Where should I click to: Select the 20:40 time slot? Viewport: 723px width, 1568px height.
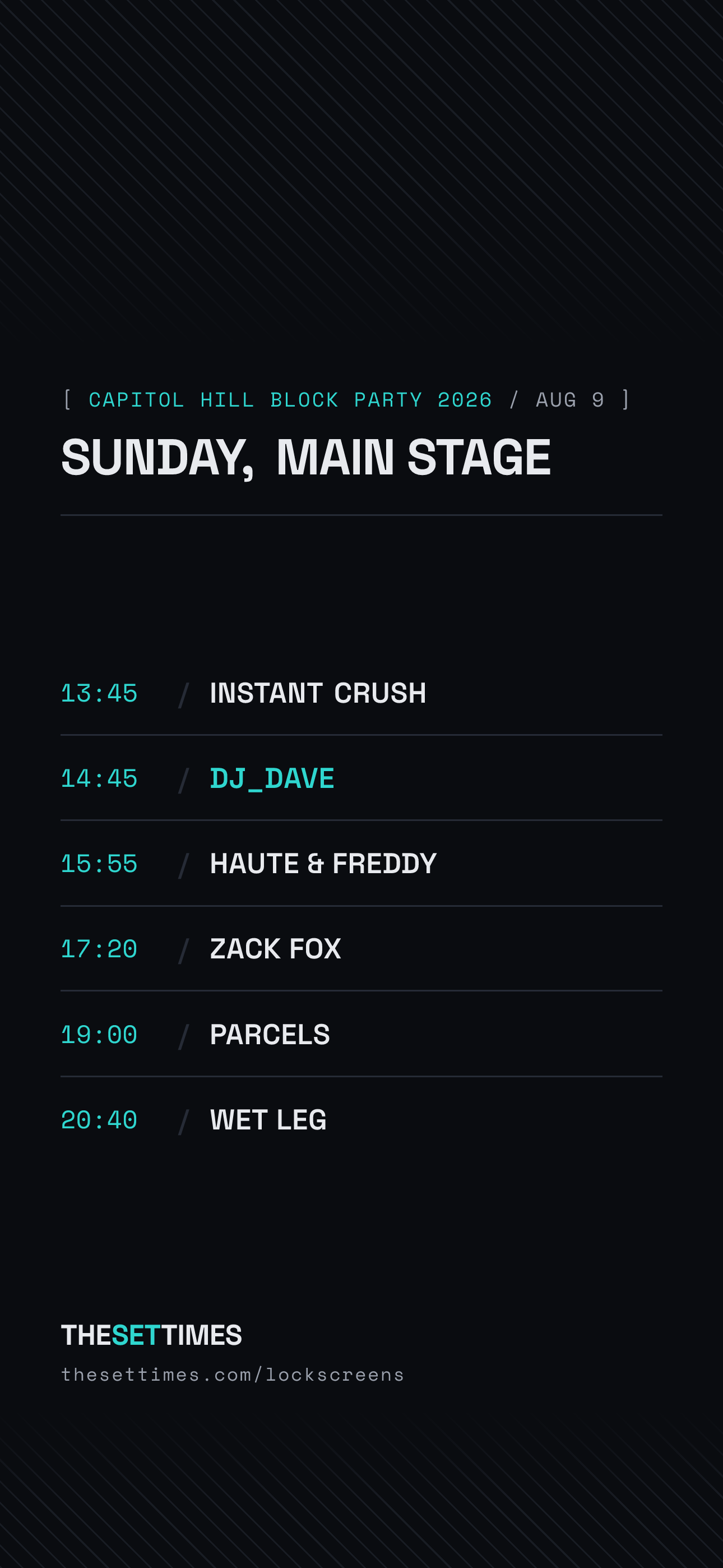click(x=99, y=1120)
